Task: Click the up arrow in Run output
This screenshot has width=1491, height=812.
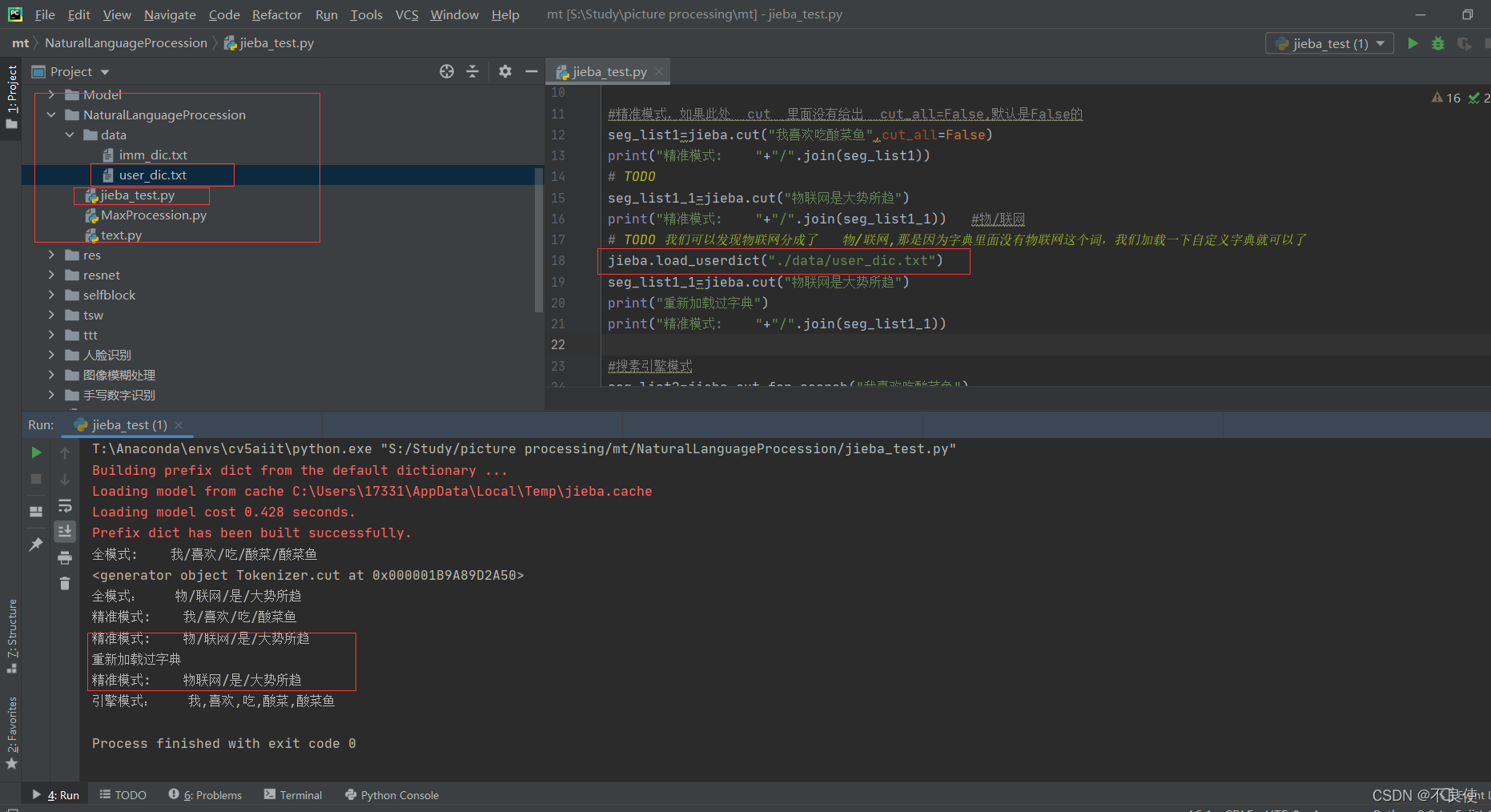Action: [x=65, y=452]
